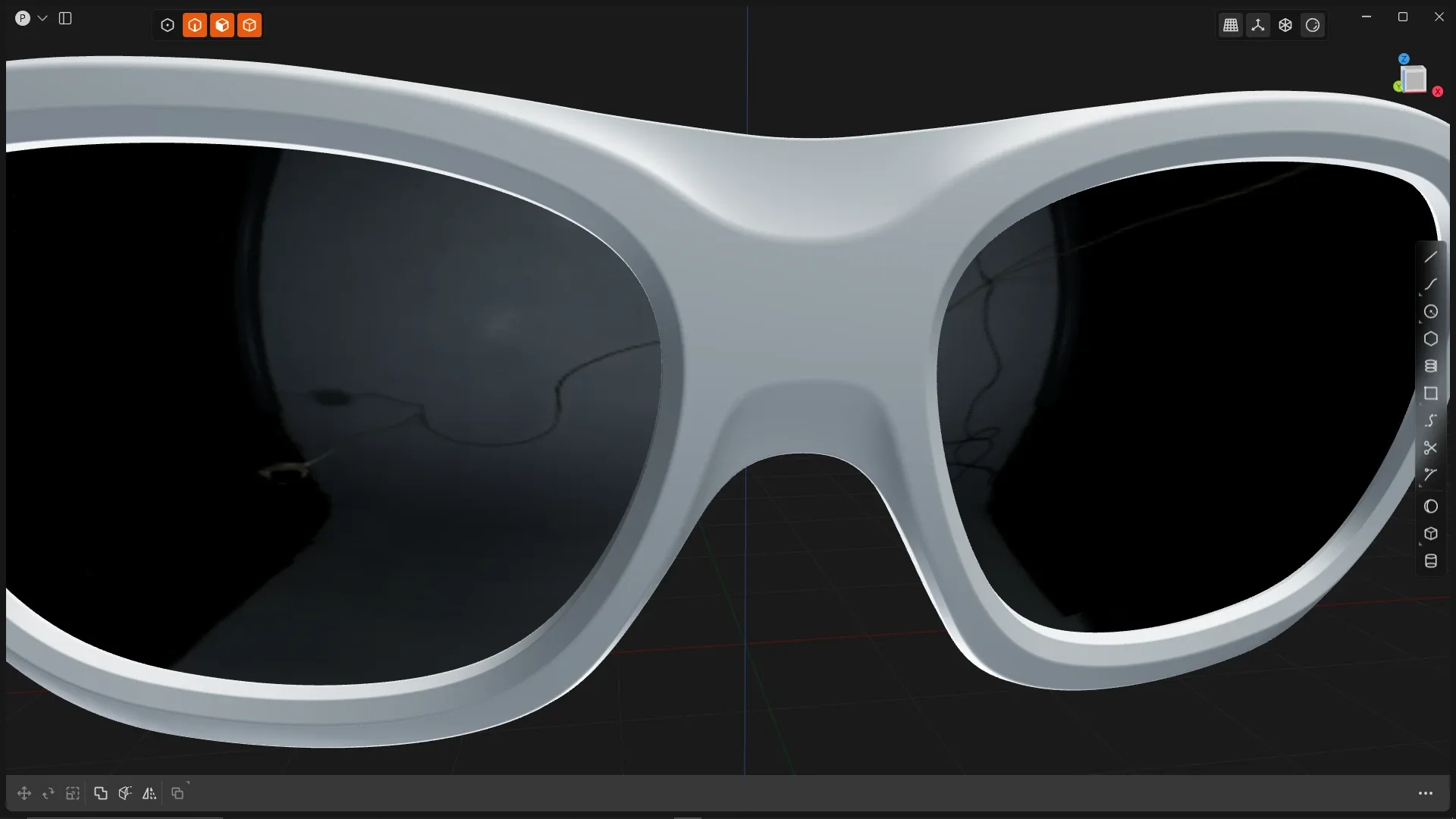
Task: Select the Box tool
Action: (x=1431, y=534)
